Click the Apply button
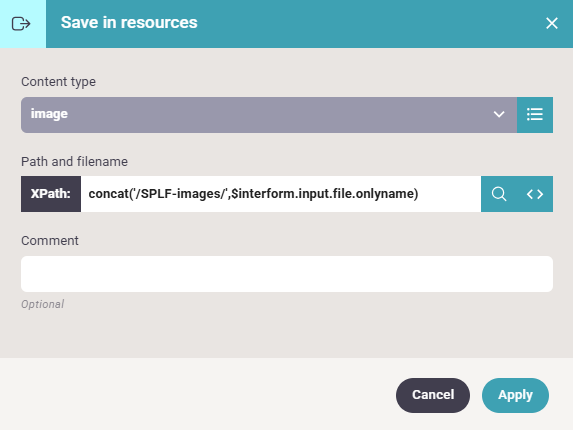 point(515,395)
